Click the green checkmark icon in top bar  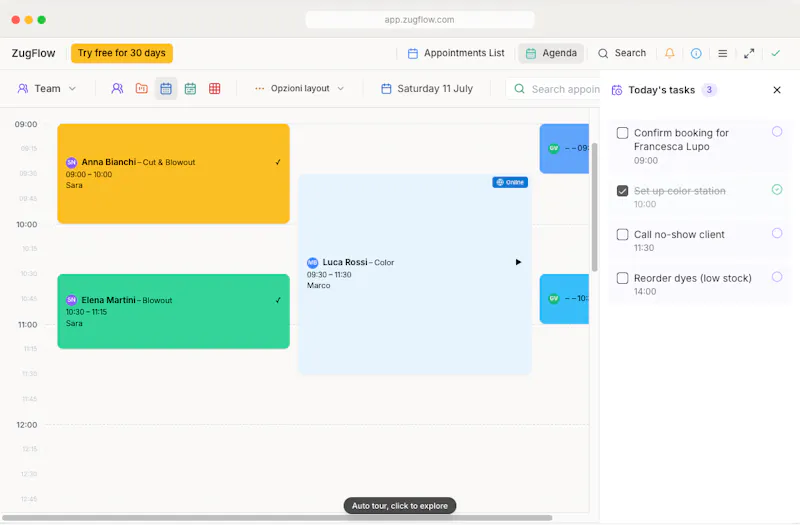coord(776,53)
